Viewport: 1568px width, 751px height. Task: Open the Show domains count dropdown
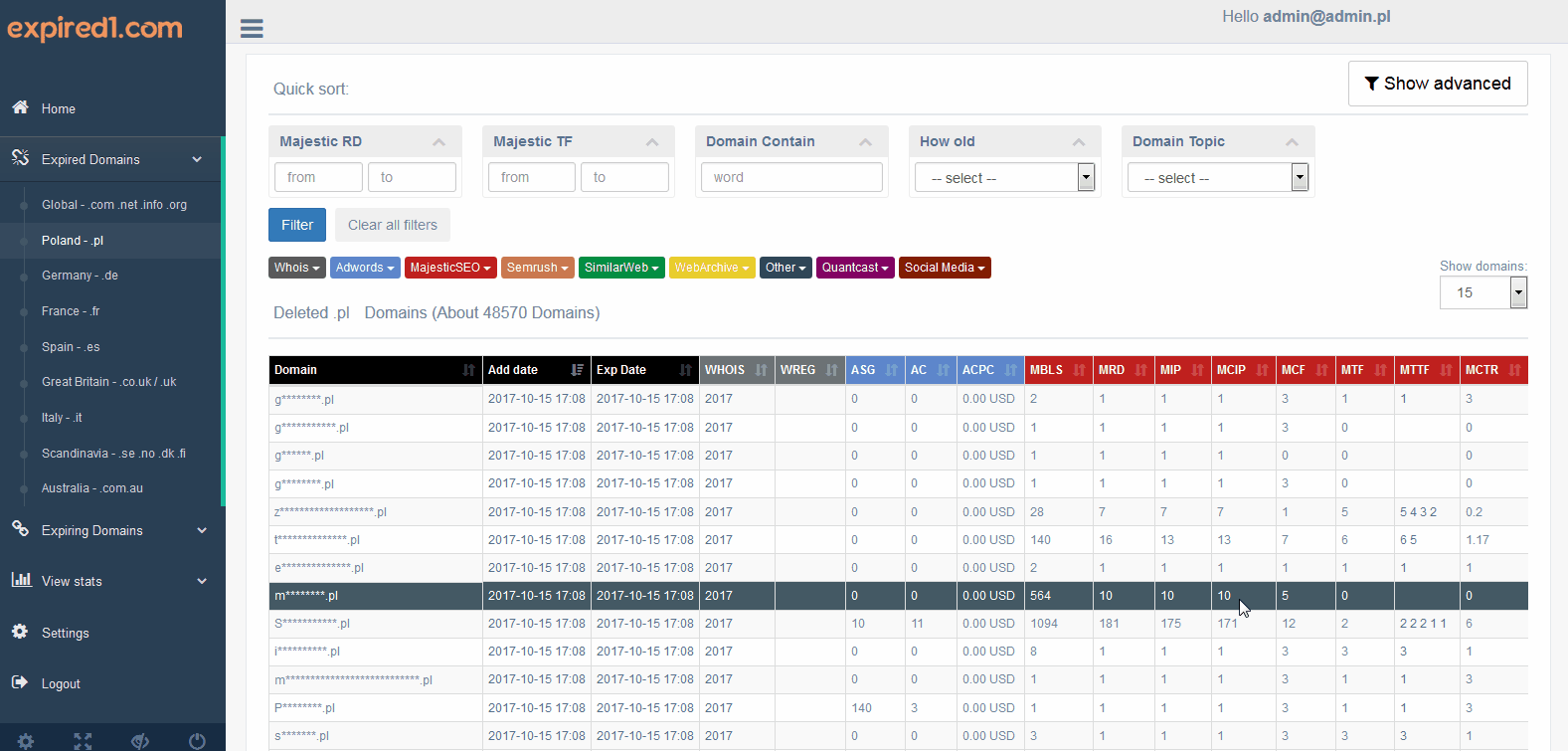1482,292
